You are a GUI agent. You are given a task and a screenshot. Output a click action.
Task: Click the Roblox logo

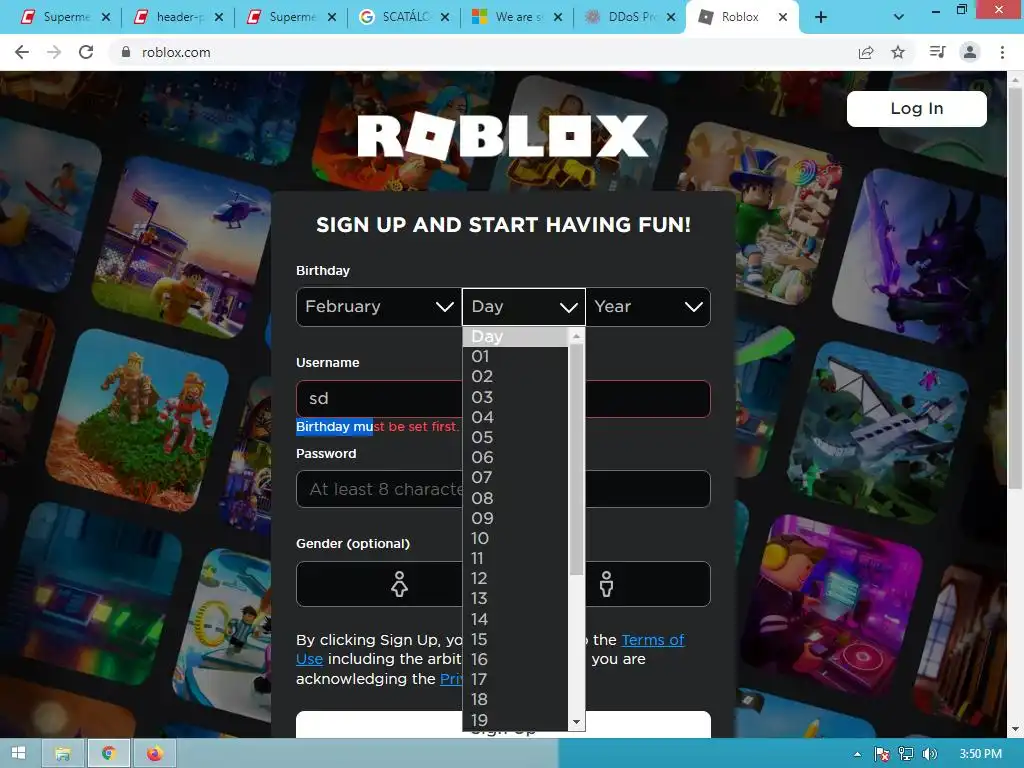(503, 136)
